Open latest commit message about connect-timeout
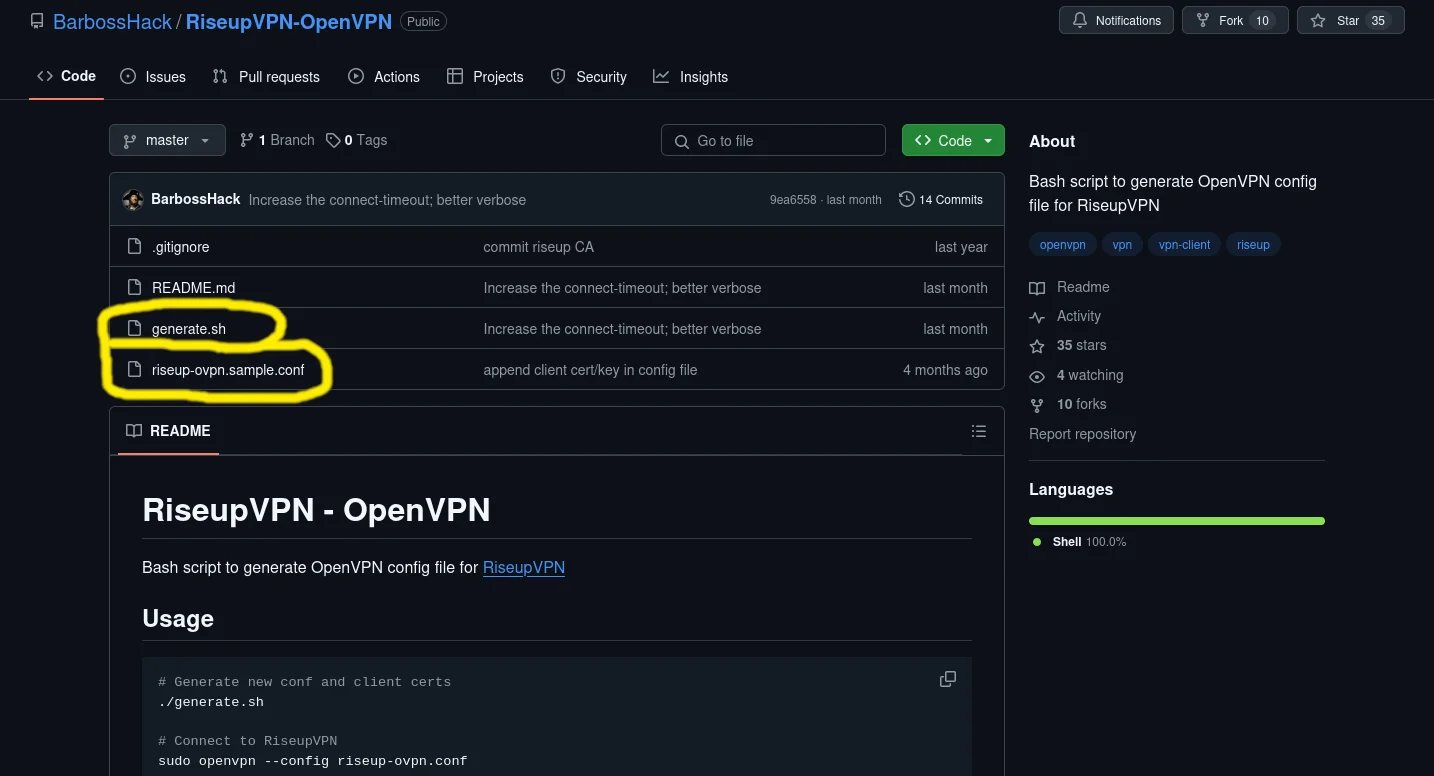The image size is (1434, 776). coord(387,200)
